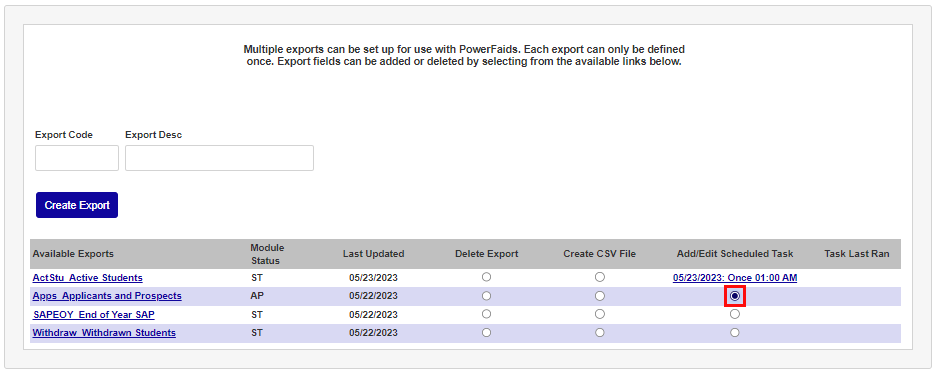Open Apps_Applicants and Prospects export link
Viewport: 936px width, 381px height.
pyautogui.click(x=107, y=296)
